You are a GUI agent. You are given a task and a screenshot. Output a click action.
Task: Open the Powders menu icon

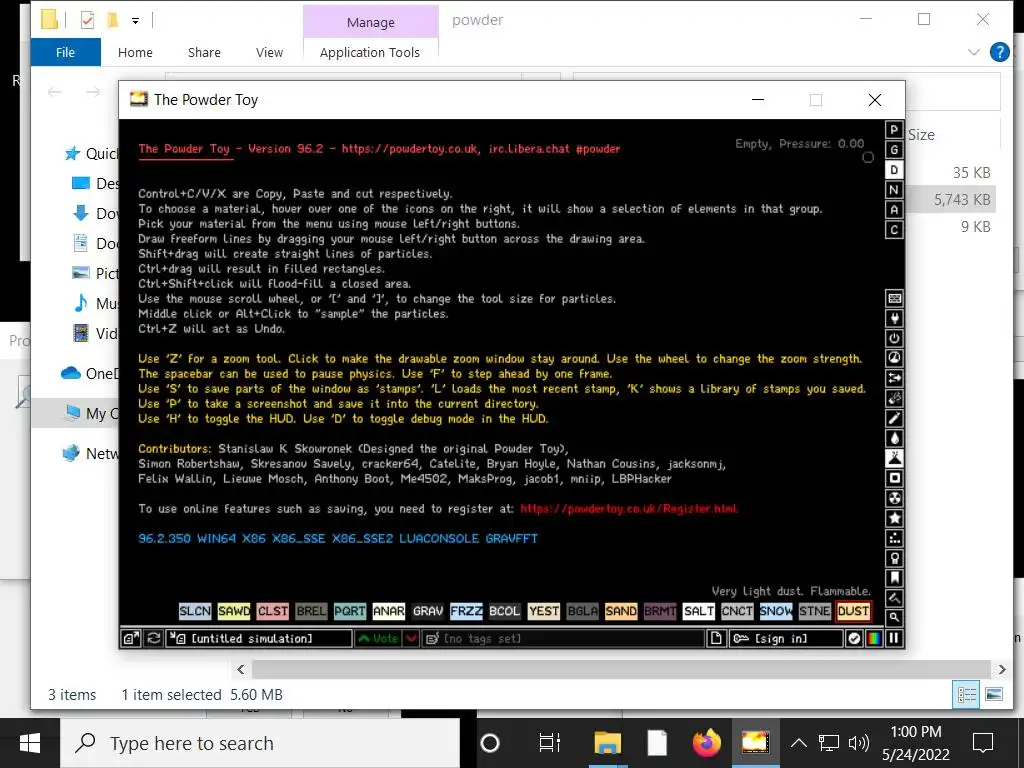coord(894,458)
